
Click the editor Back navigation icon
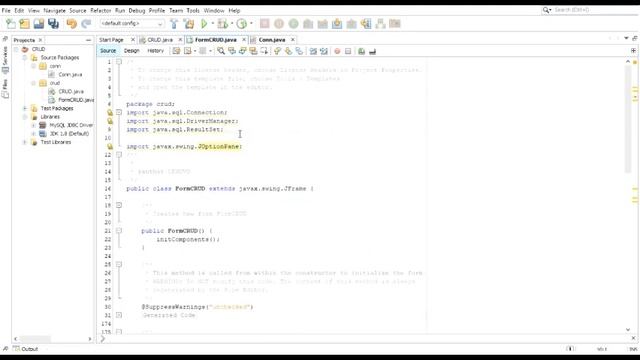point(187,51)
